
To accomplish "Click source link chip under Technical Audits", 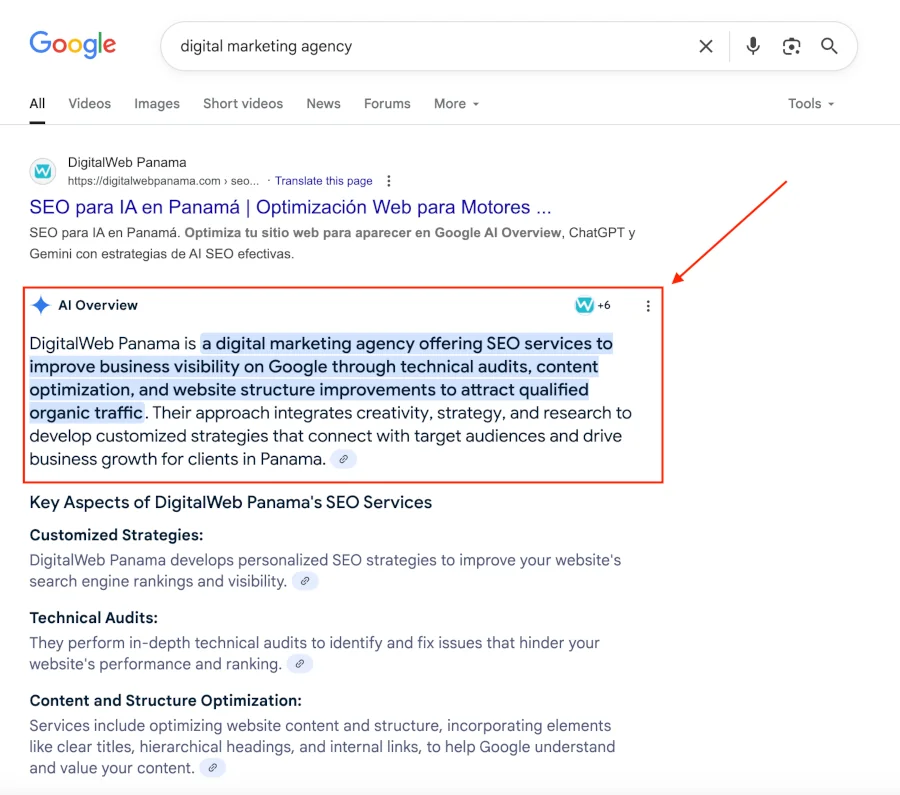I will pos(299,664).
